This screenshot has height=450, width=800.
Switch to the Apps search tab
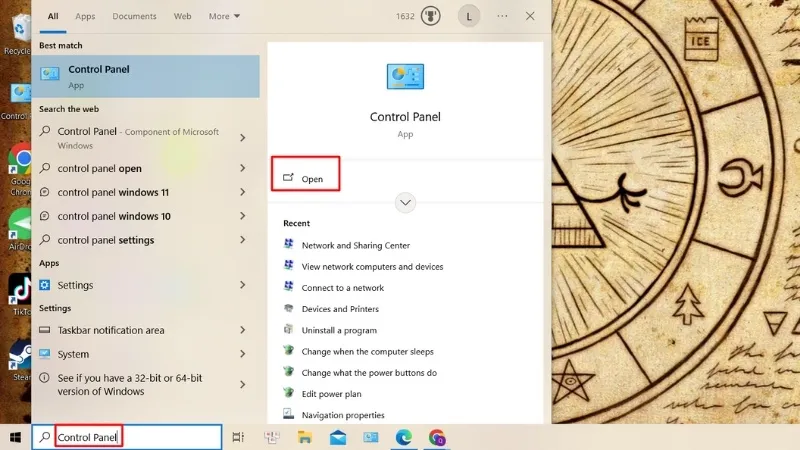tap(85, 16)
